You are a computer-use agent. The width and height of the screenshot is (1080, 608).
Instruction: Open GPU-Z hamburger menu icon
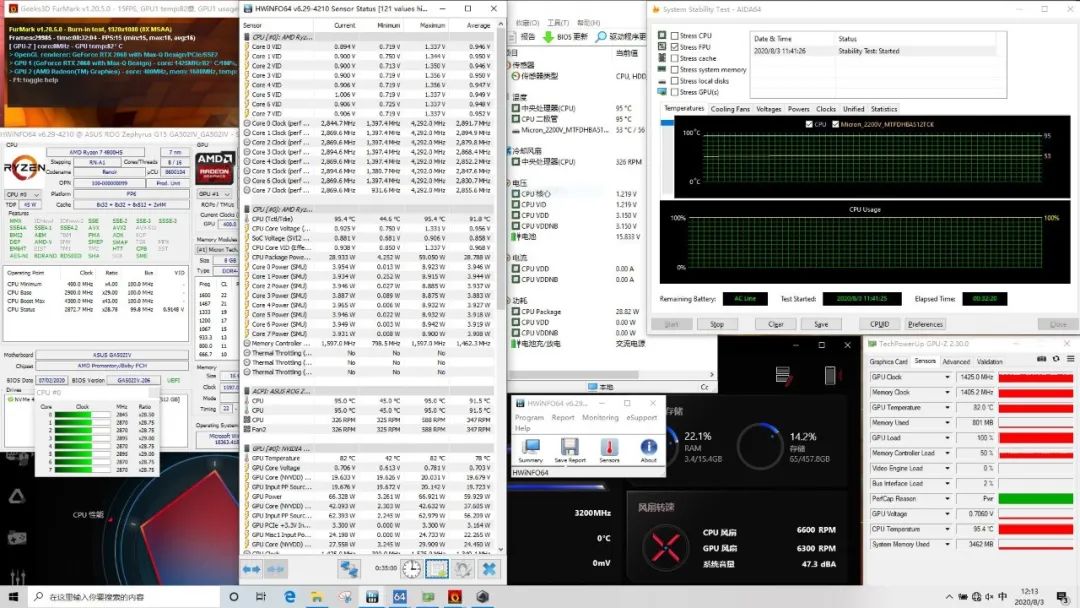pyautogui.click(x=1070, y=359)
